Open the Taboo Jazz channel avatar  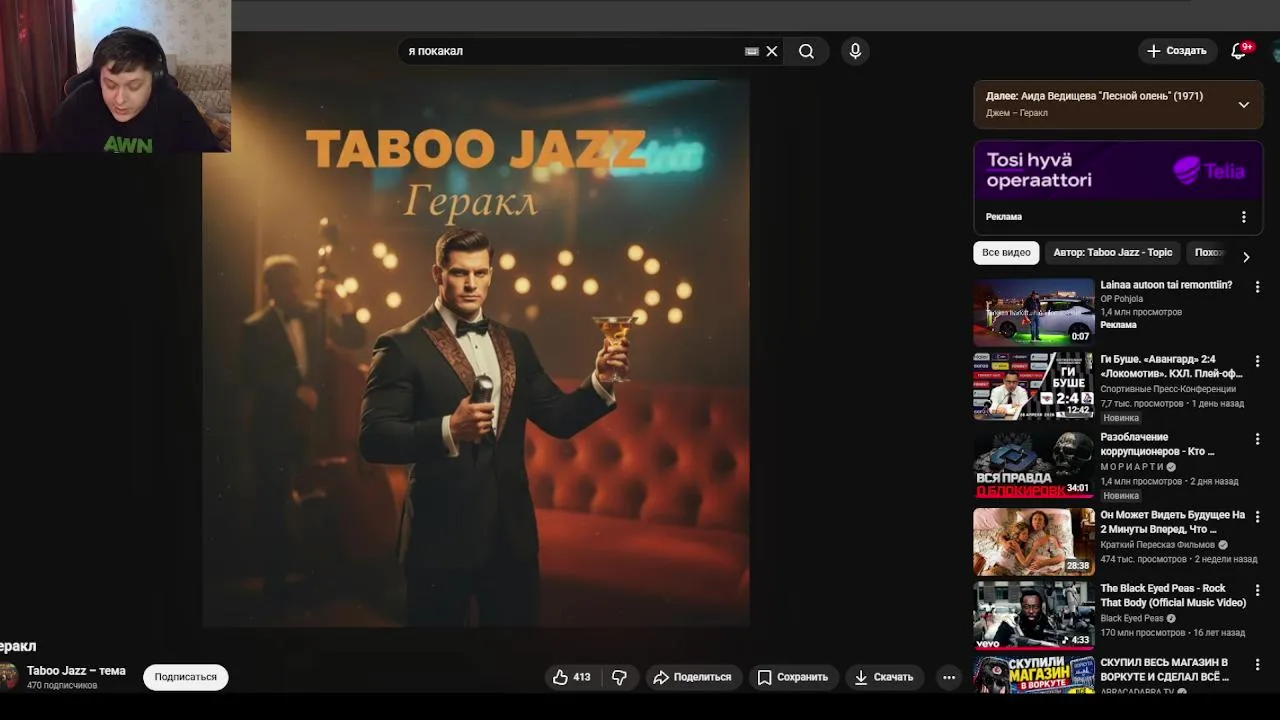[7, 677]
